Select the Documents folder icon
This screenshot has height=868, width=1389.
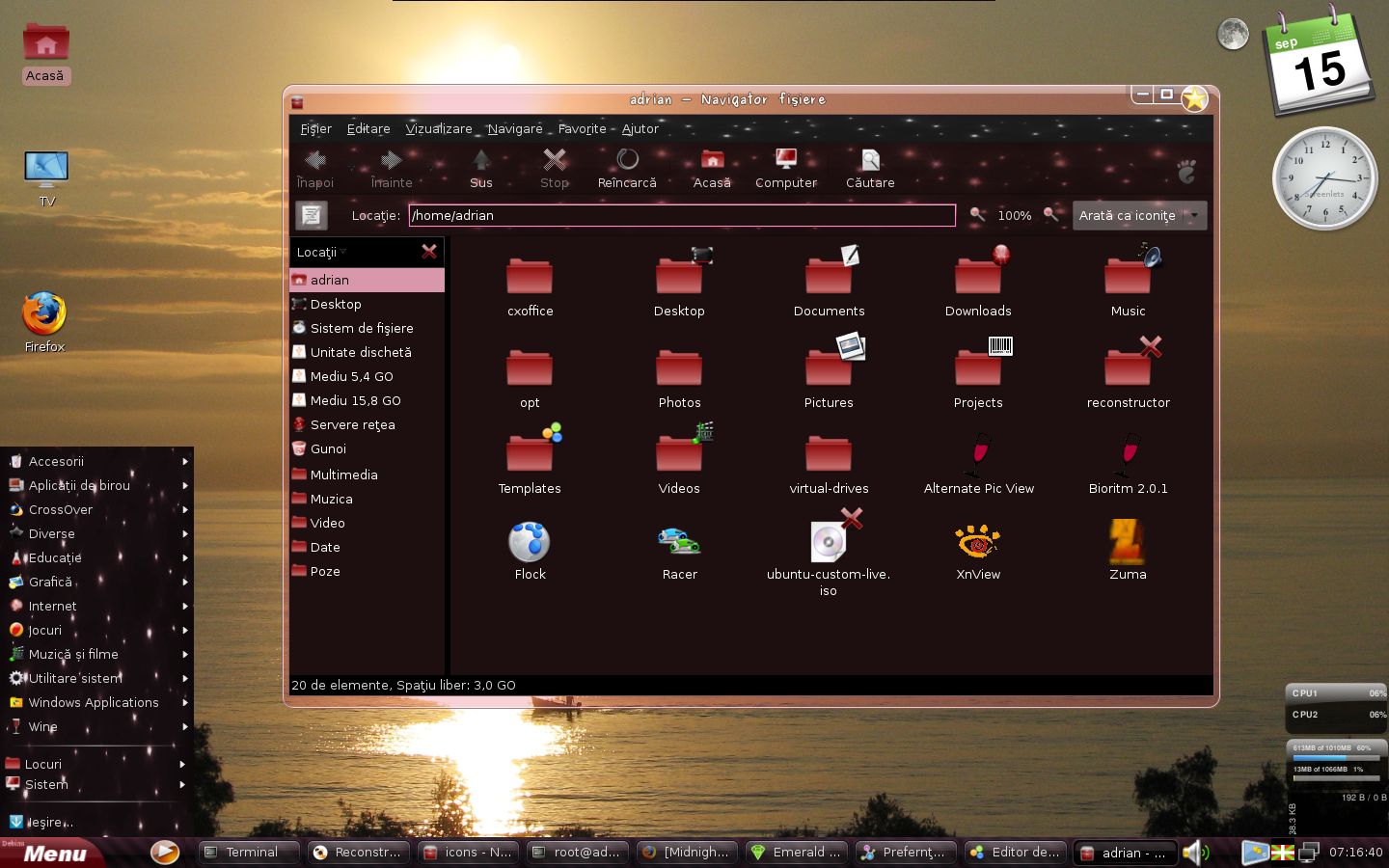point(831,270)
